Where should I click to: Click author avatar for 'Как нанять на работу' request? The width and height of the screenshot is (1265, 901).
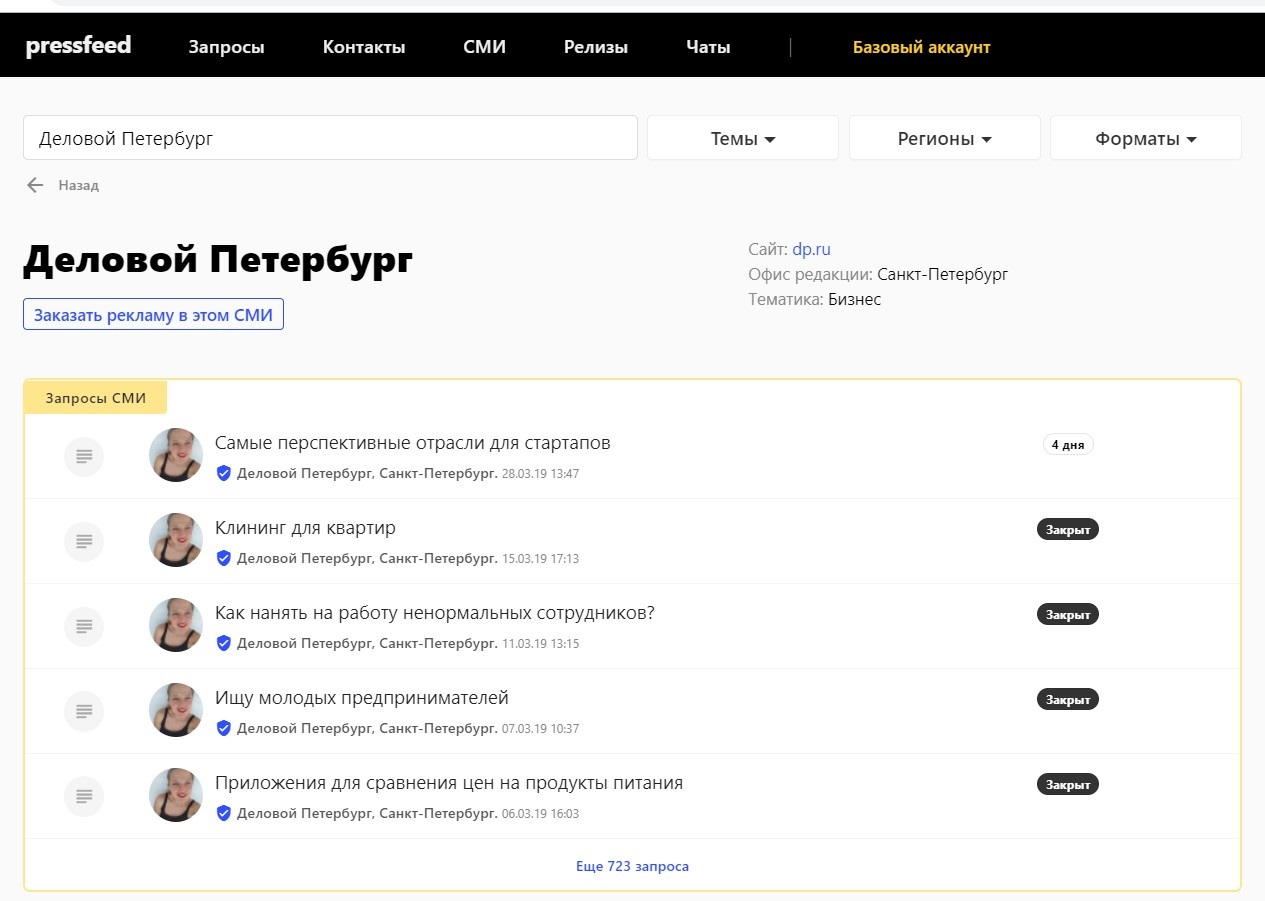pyautogui.click(x=176, y=625)
